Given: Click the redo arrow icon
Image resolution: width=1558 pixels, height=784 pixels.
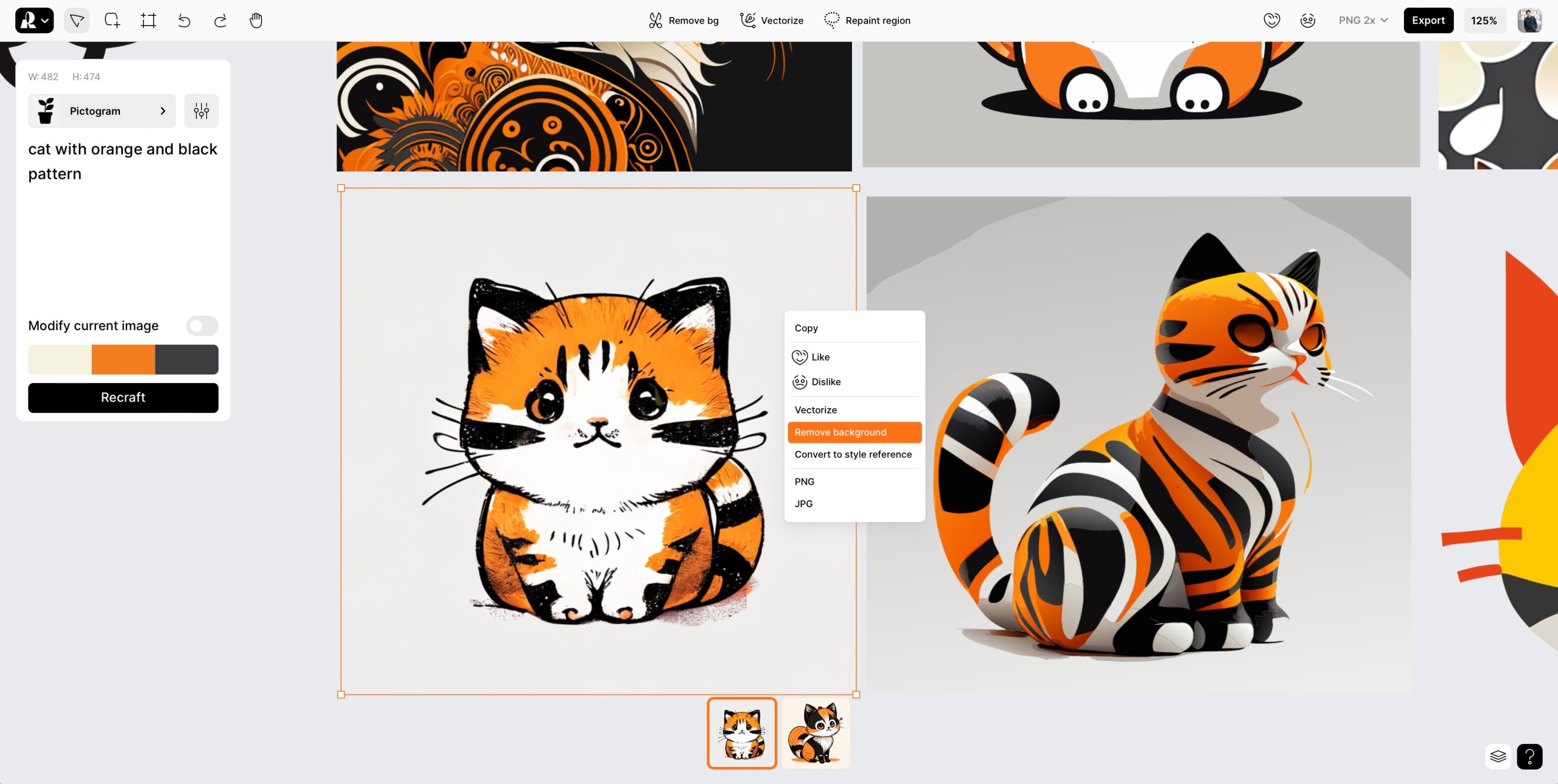Looking at the screenshot, I should (x=220, y=21).
